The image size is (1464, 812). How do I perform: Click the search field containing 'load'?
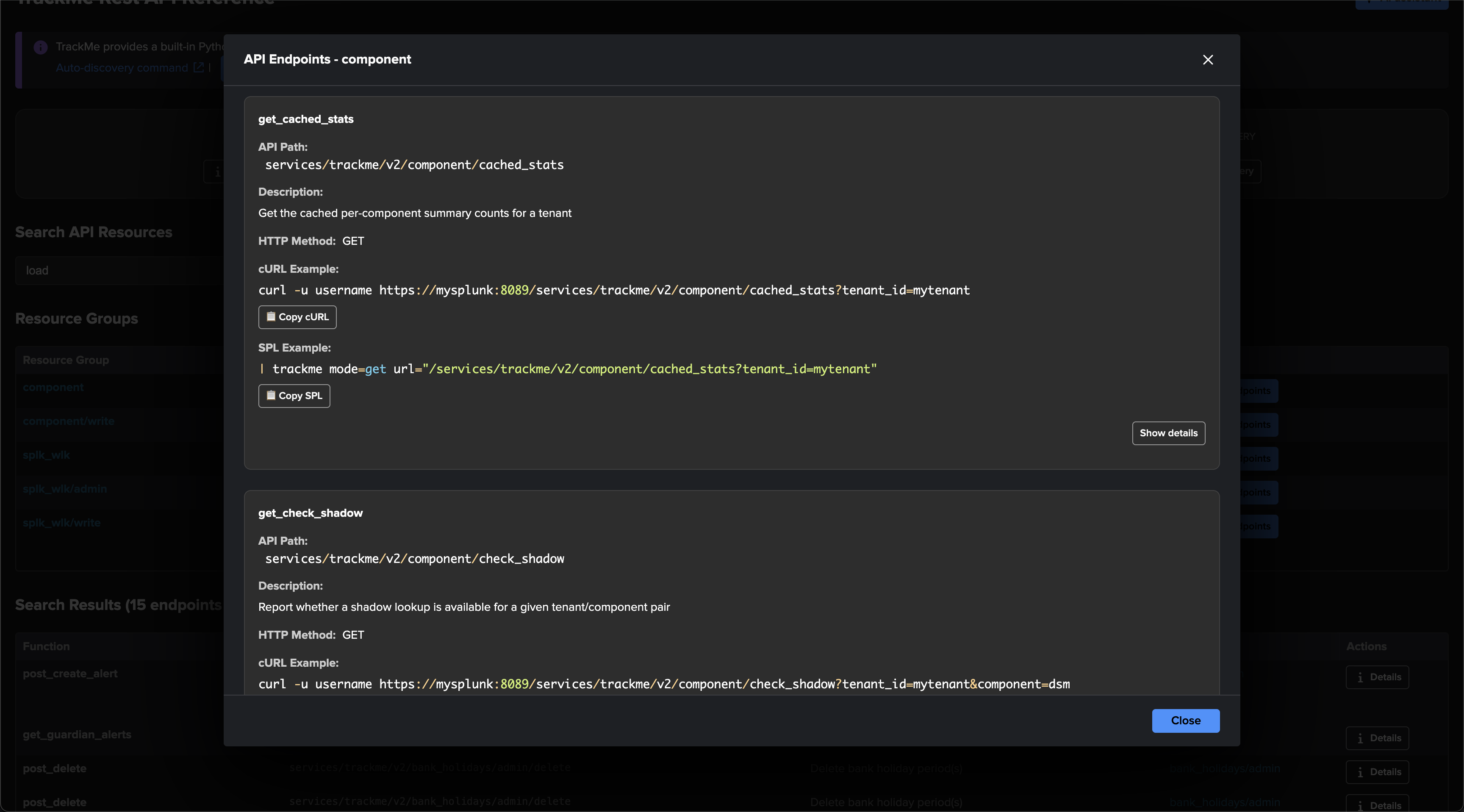[x=119, y=271]
